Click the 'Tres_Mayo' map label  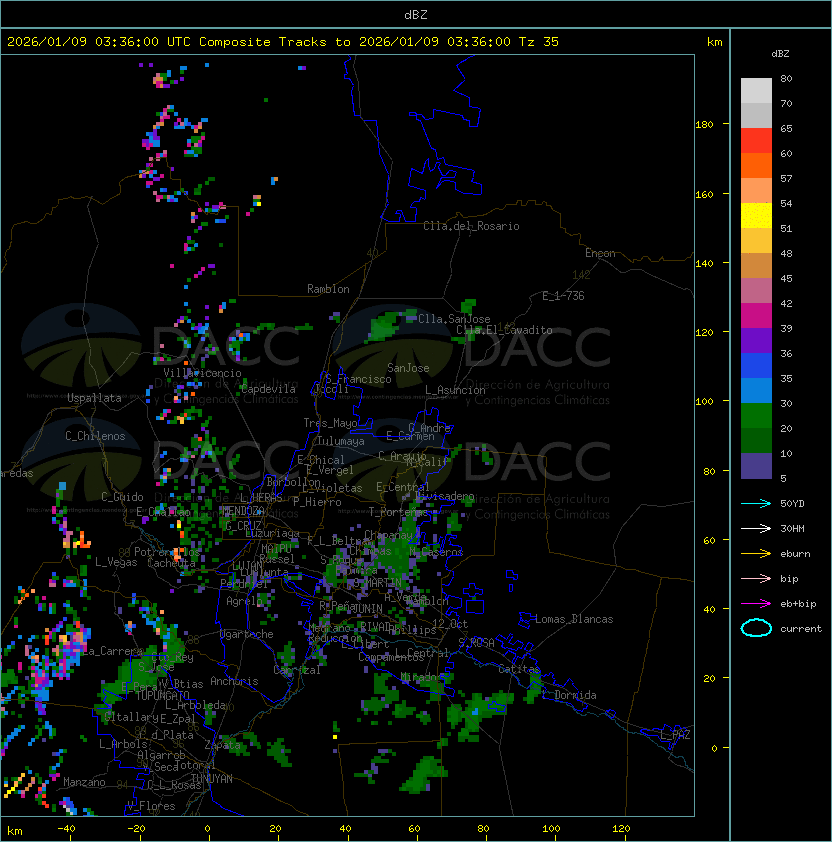(330, 423)
